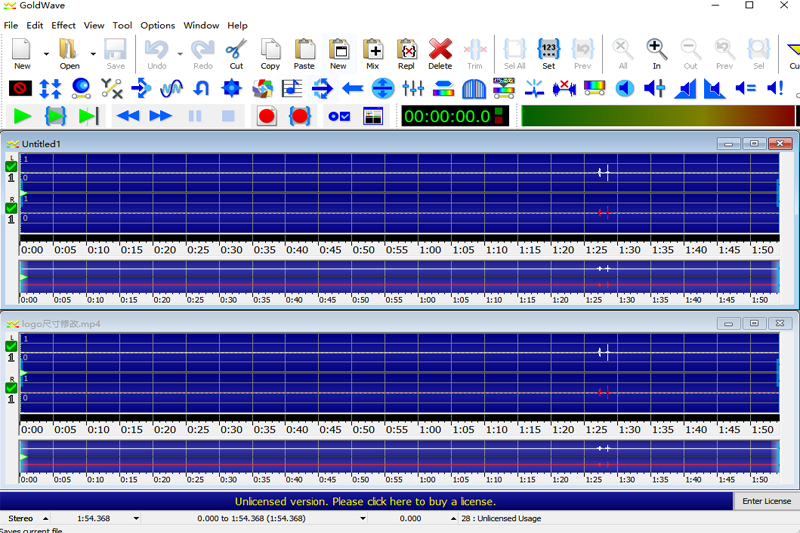This screenshot has height=533, width=800.
Task: Click the censor effect icon
Action: tap(20, 88)
